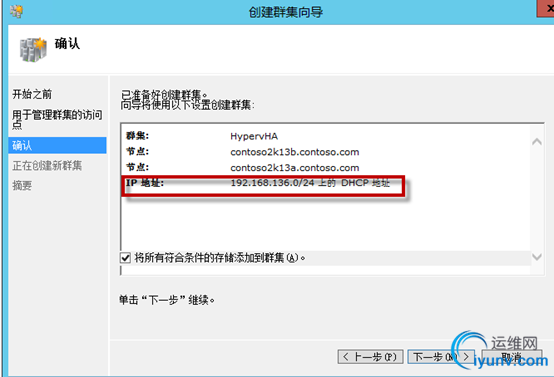Click the 确认 page heading

67,44
